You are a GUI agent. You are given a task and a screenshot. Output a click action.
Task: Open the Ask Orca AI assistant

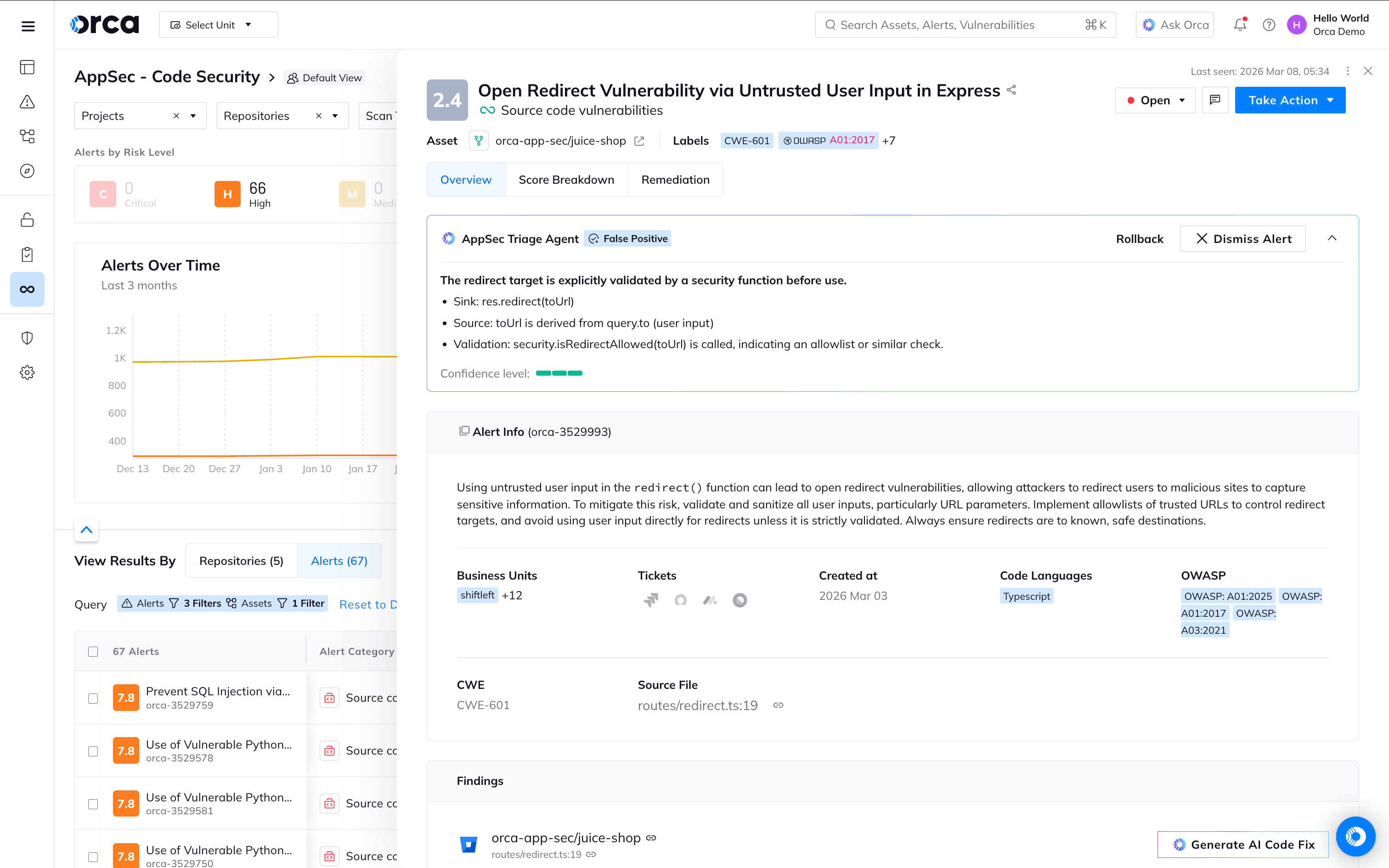(1174, 24)
